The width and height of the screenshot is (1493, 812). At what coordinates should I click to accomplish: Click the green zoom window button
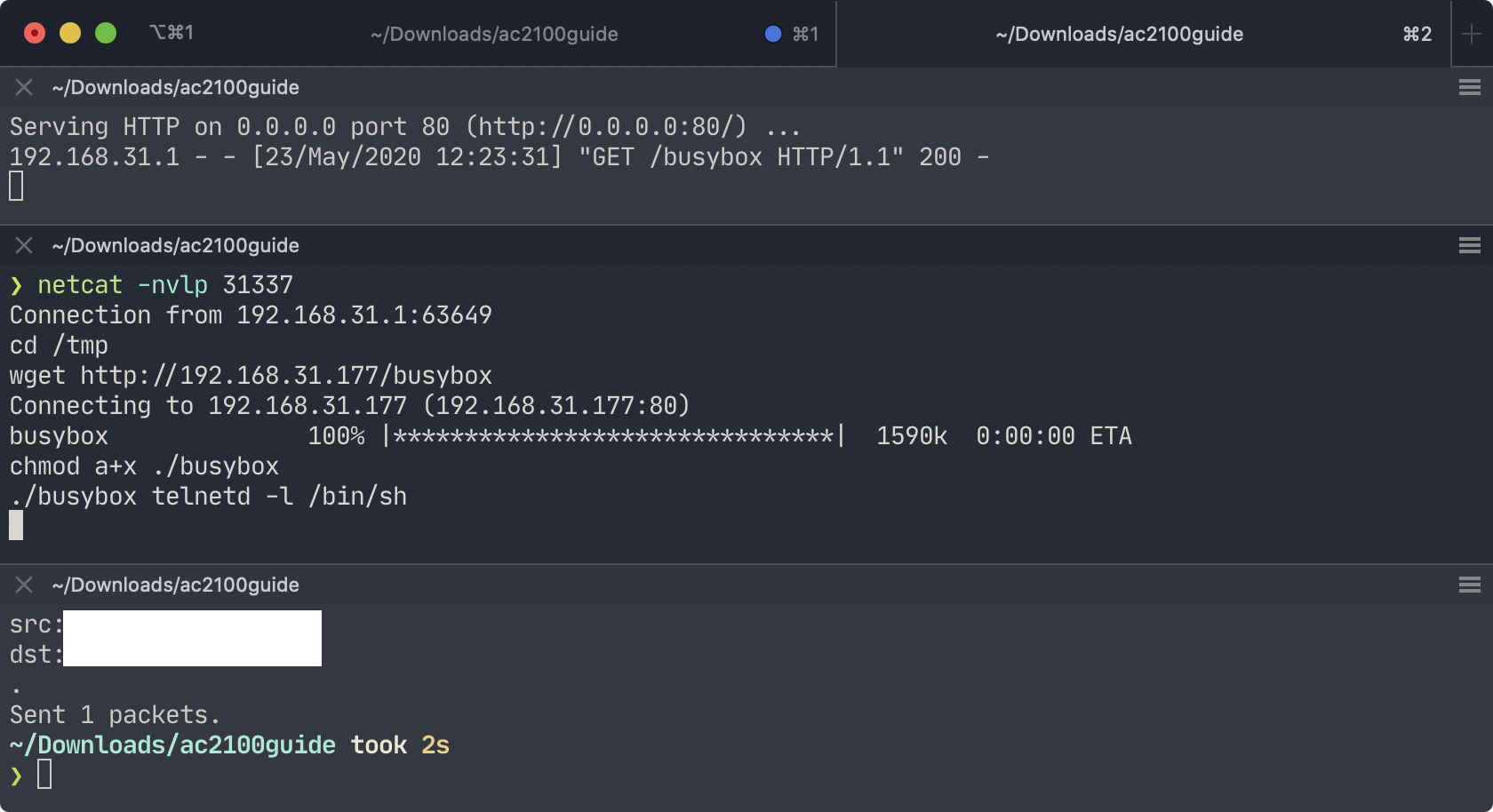[x=106, y=33]
